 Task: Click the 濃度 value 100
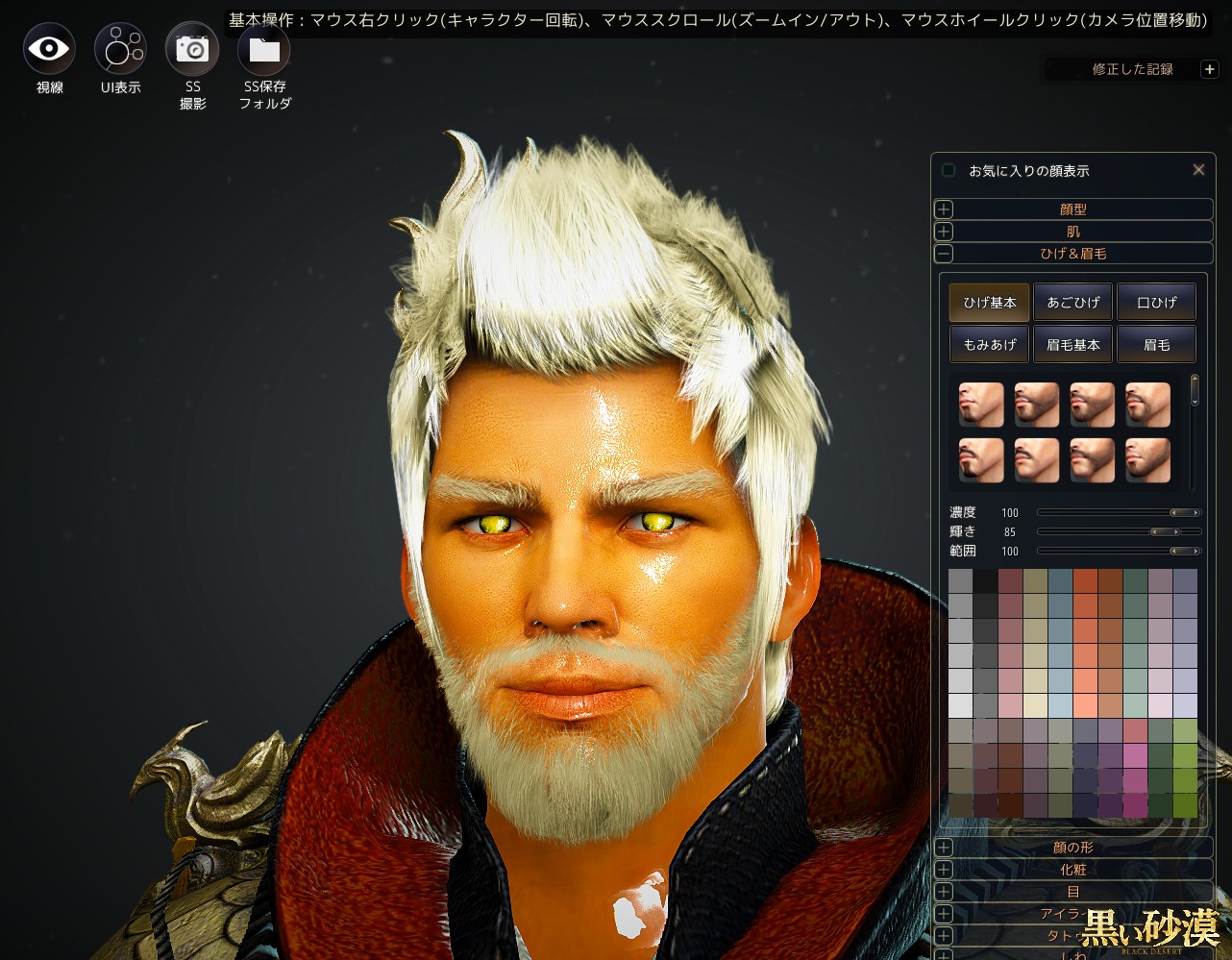[x=1010, y=513]
